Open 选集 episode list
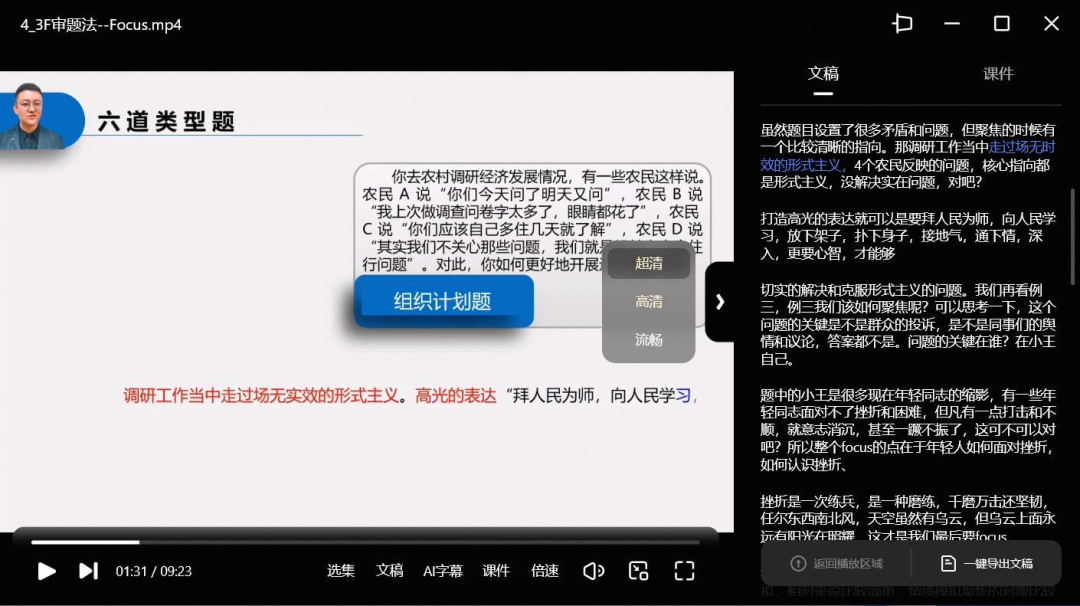This screenshot has height=606, width=1080. pyautogui.click(x=340, y=571)
